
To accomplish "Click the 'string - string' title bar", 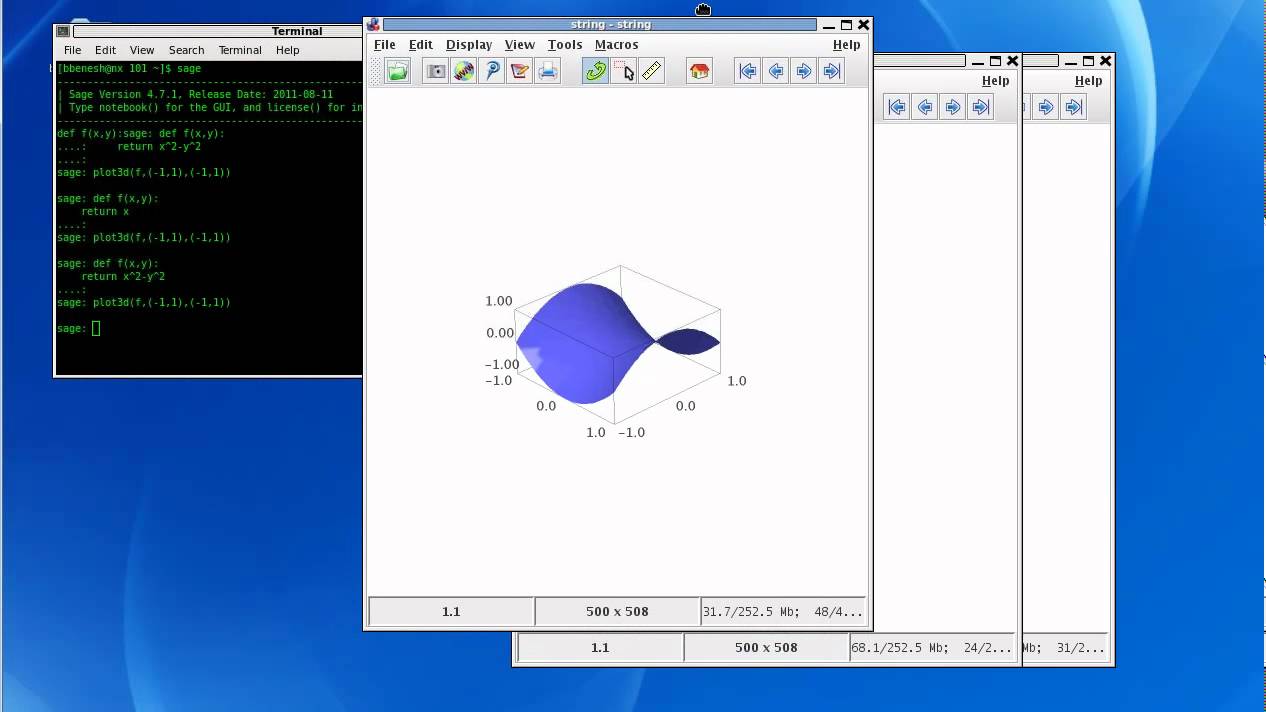I will 598,25.
